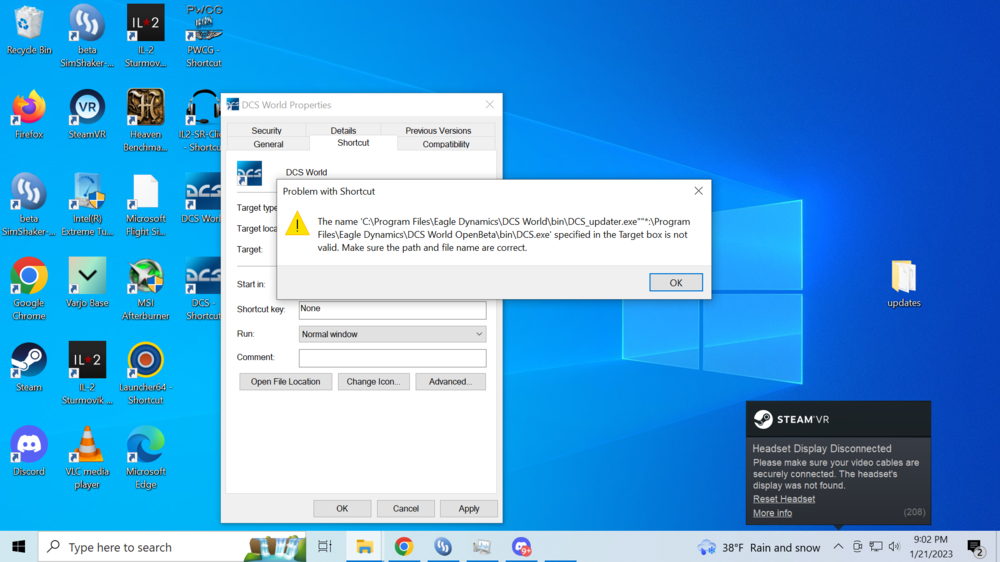This screenshot has height=562, width=1000.
Task: Select the VLC media player desktop icon
Action: click(x=87, y=457)
